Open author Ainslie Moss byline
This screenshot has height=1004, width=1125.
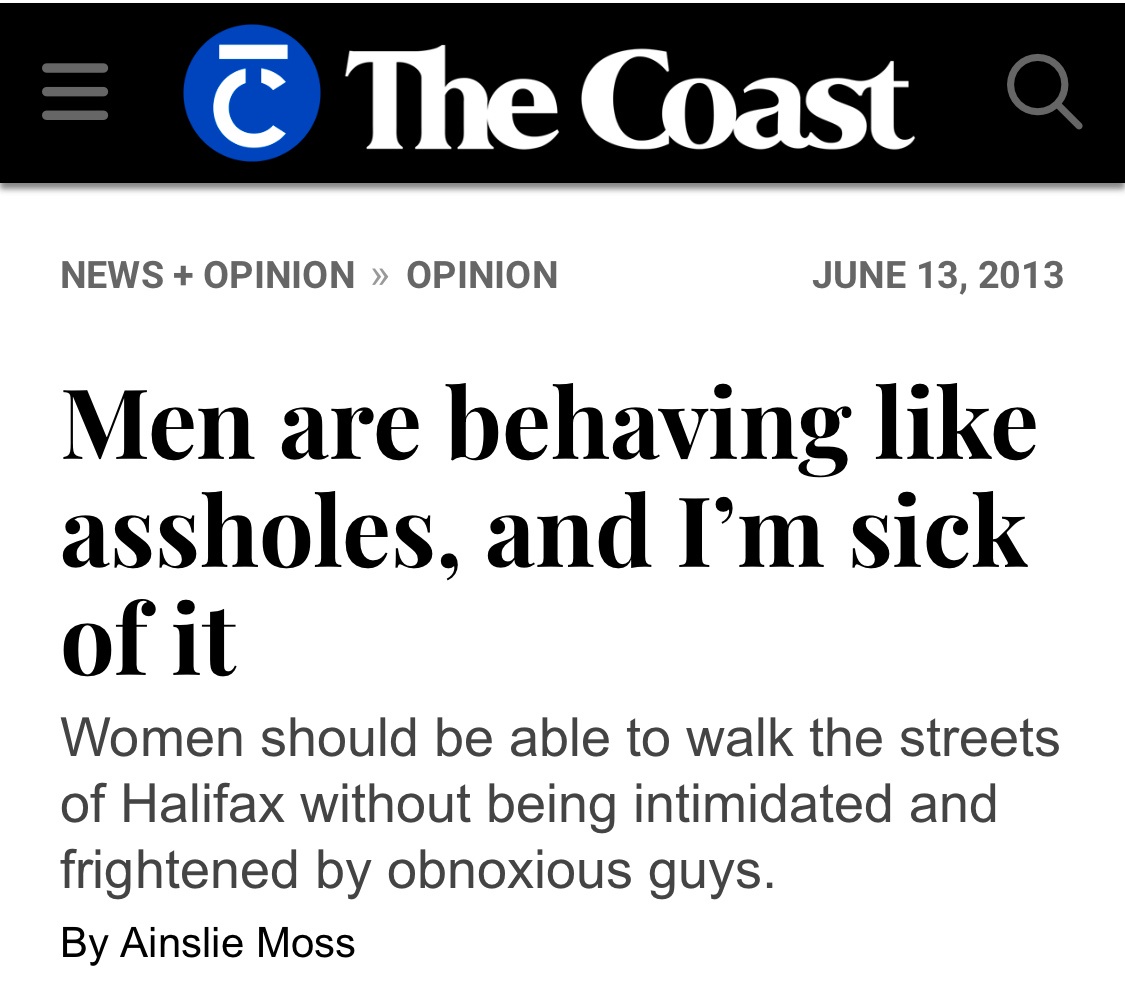(x=237, y=942)
